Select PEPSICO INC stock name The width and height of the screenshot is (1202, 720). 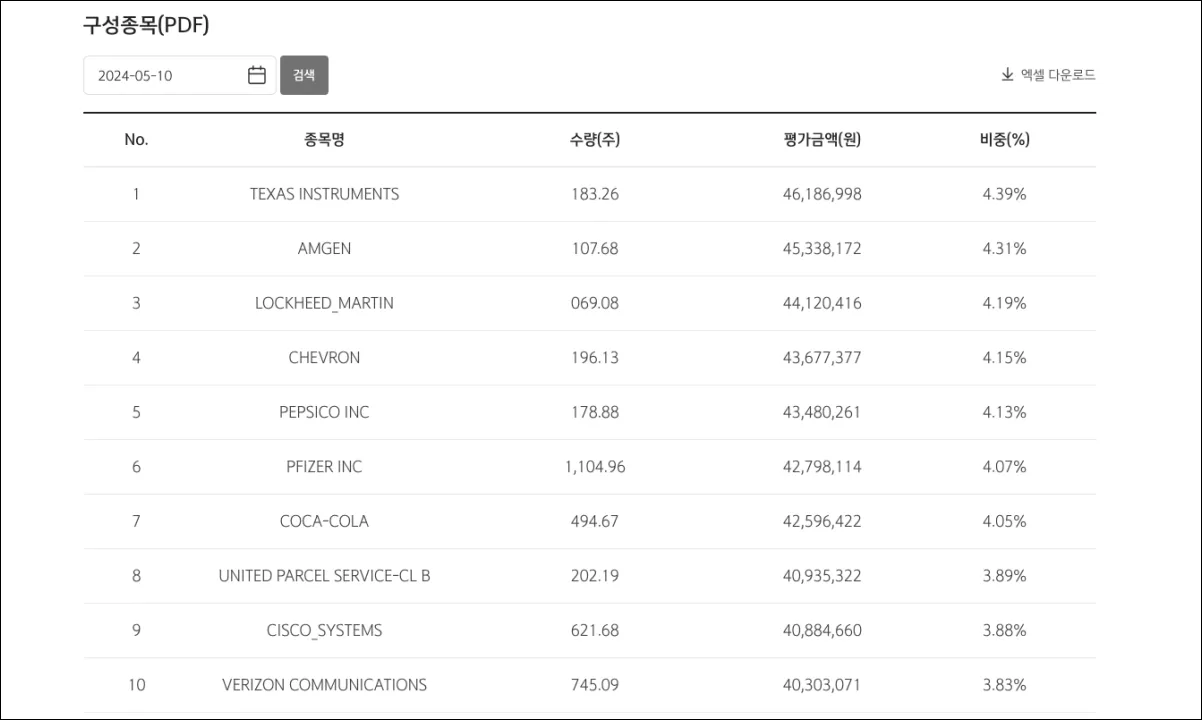point(324,412)
